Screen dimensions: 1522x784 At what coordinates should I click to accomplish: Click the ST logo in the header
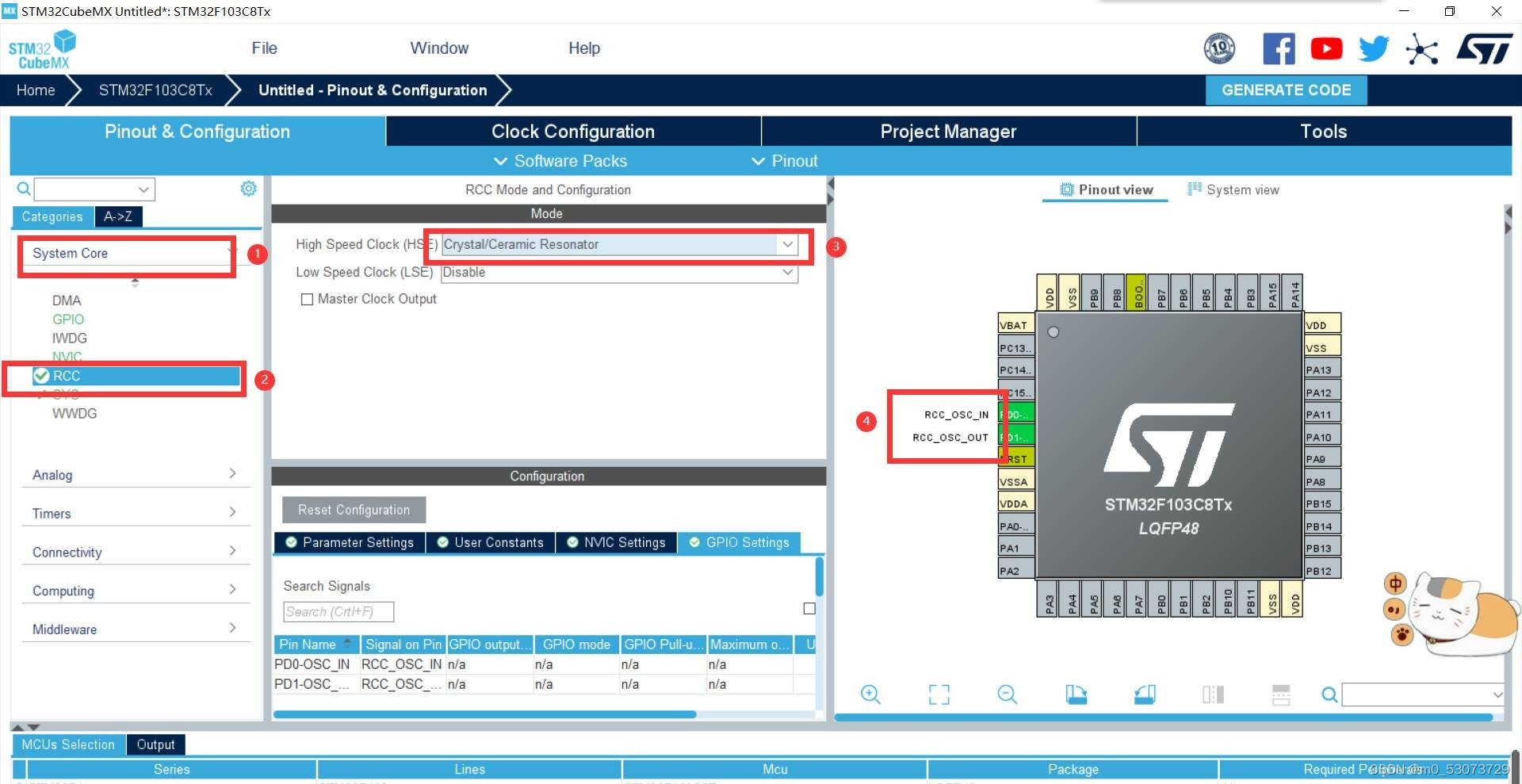click(x=1484, y=49)
